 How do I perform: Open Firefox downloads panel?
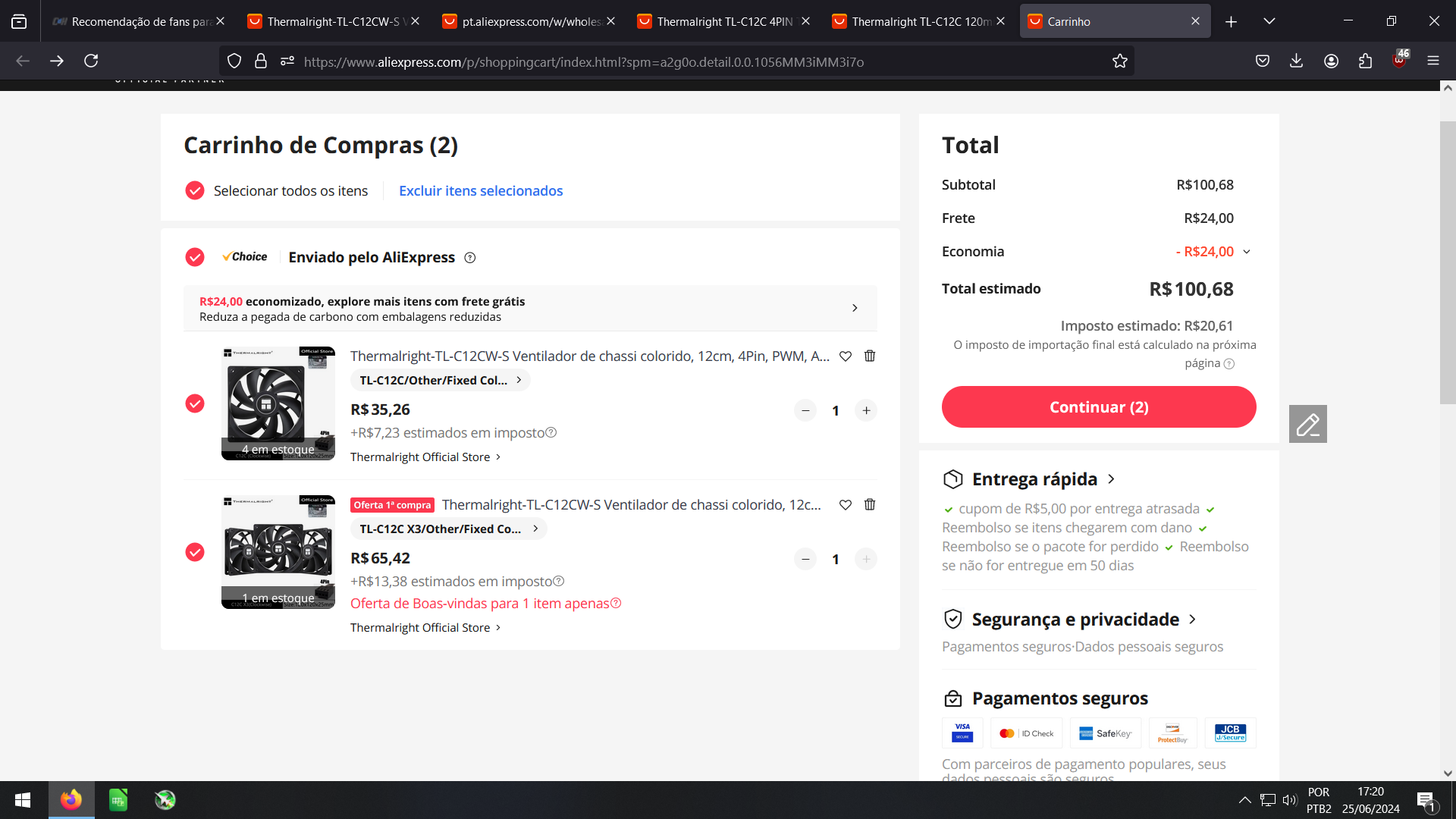point(1297,61)
